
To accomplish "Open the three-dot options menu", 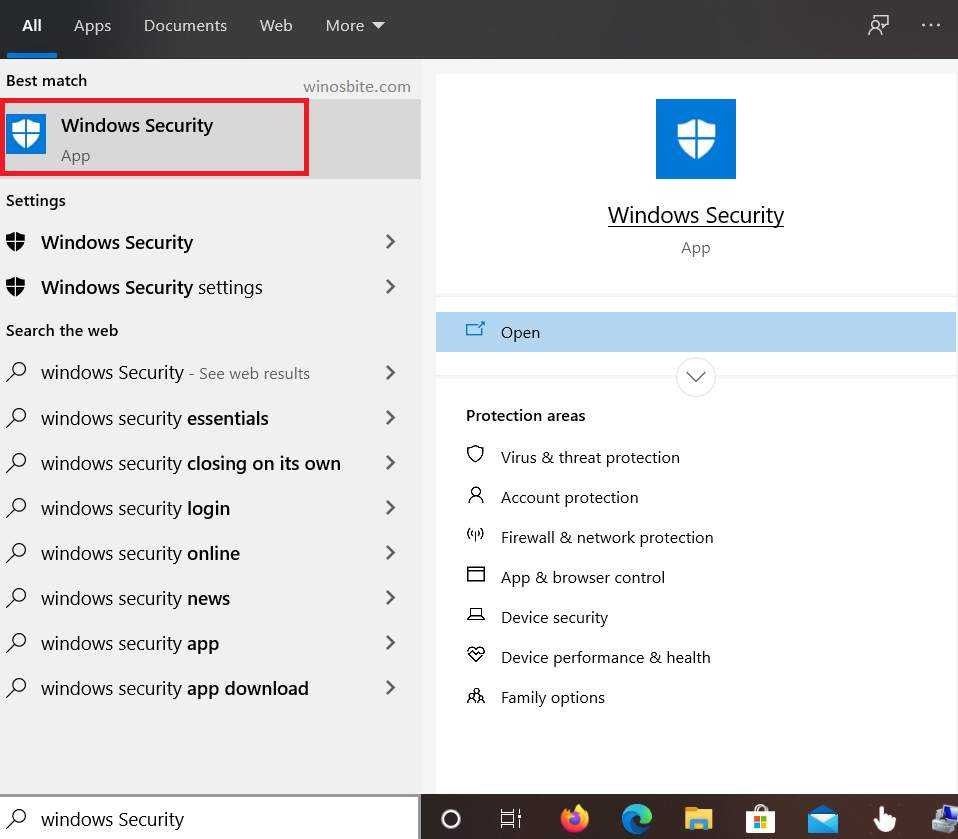I will [x=930, y=26].
